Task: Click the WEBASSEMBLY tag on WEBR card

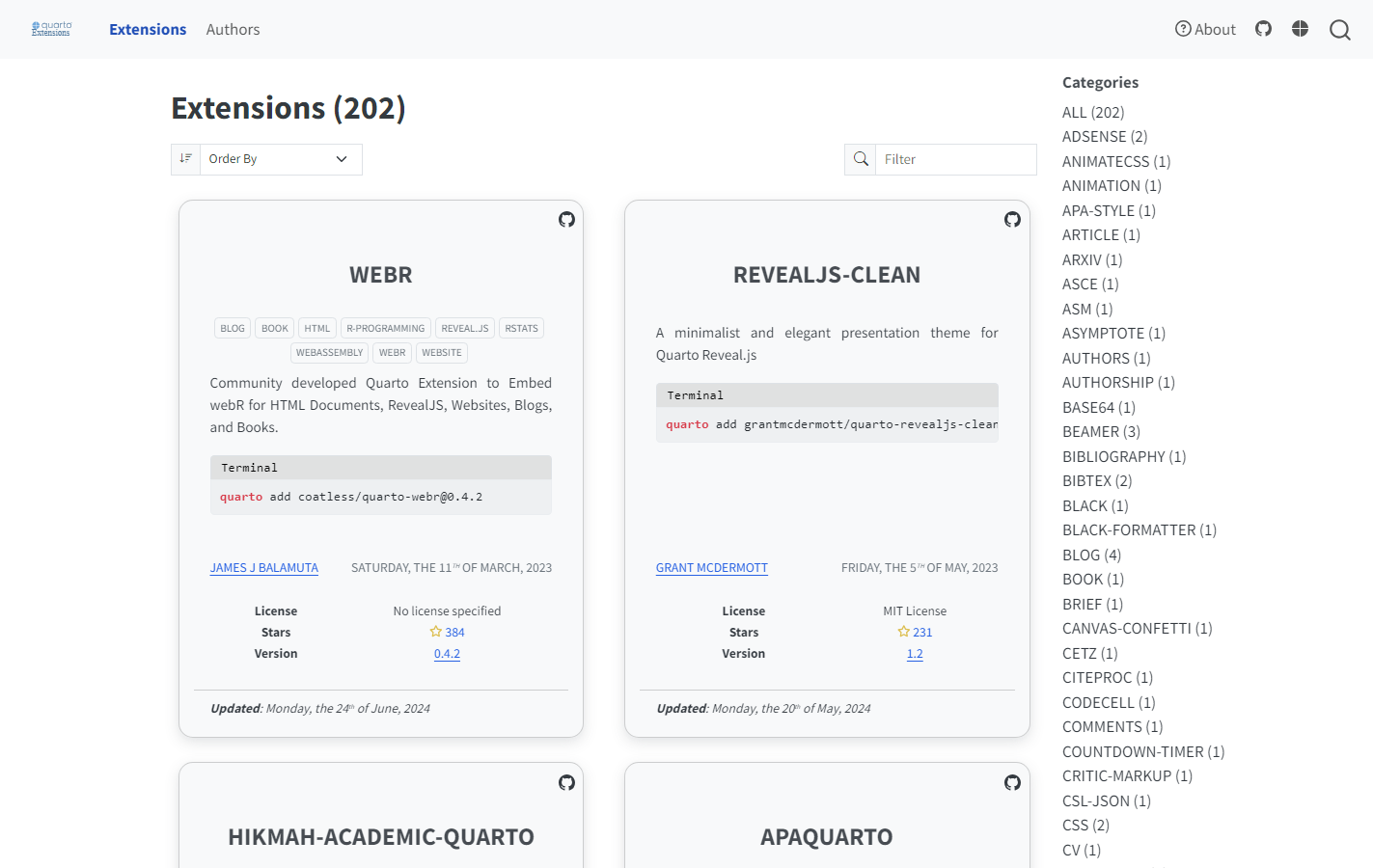Action: click(x=329, y=353)
